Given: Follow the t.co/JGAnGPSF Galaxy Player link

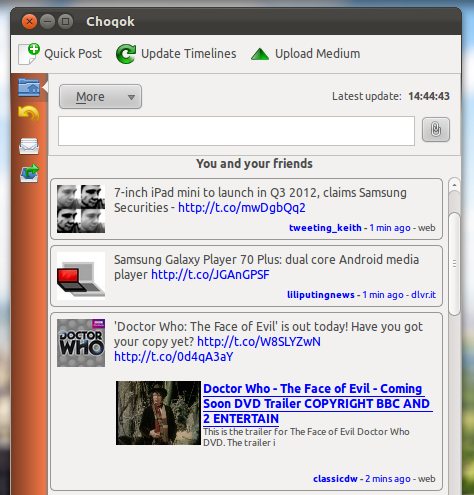Looking at the screenshot, I should [210, 275].
